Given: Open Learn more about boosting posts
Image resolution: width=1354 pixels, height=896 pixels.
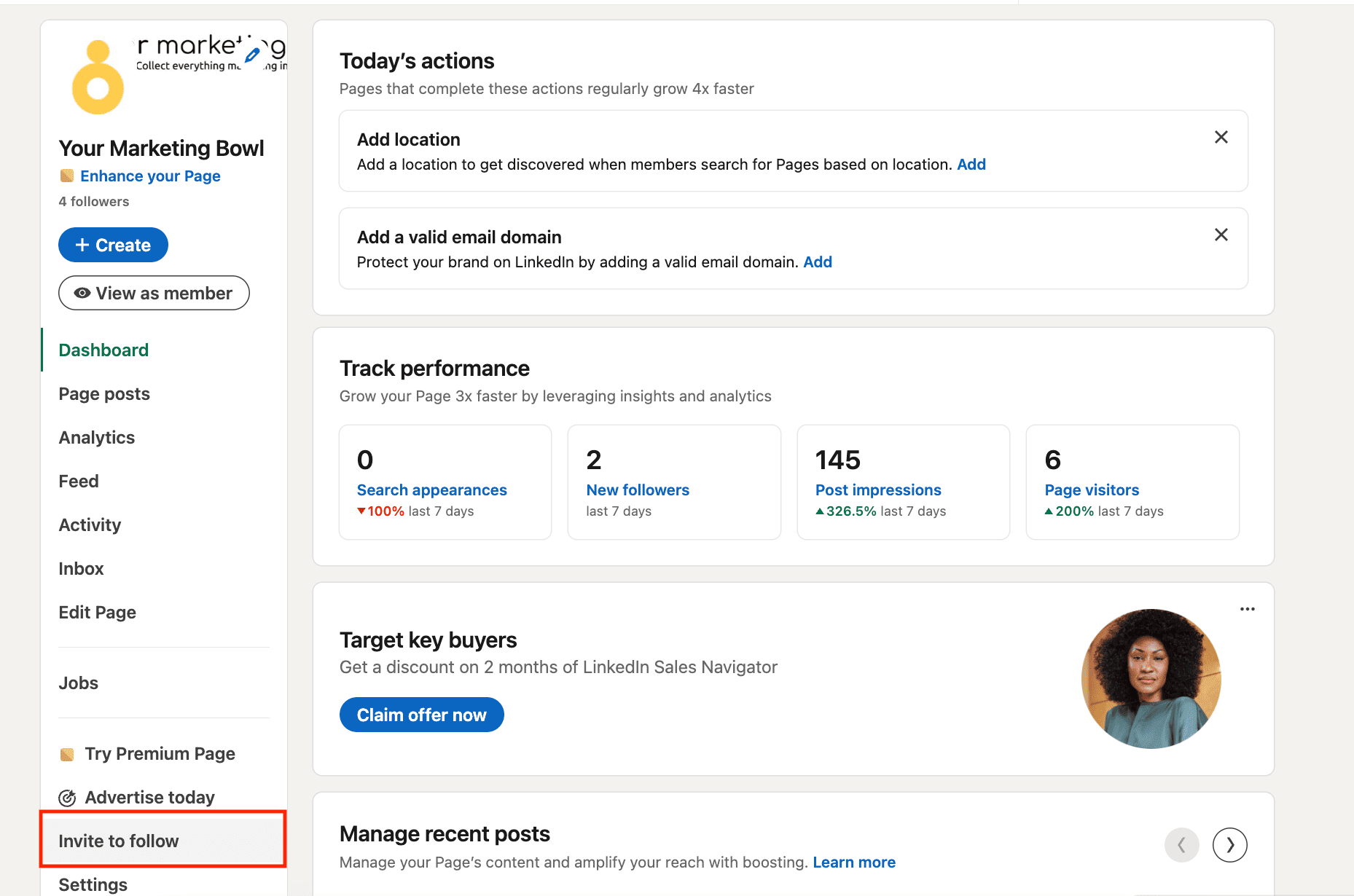Looking at the screenshot, I should pyautogui.click(x=854, y=862).
